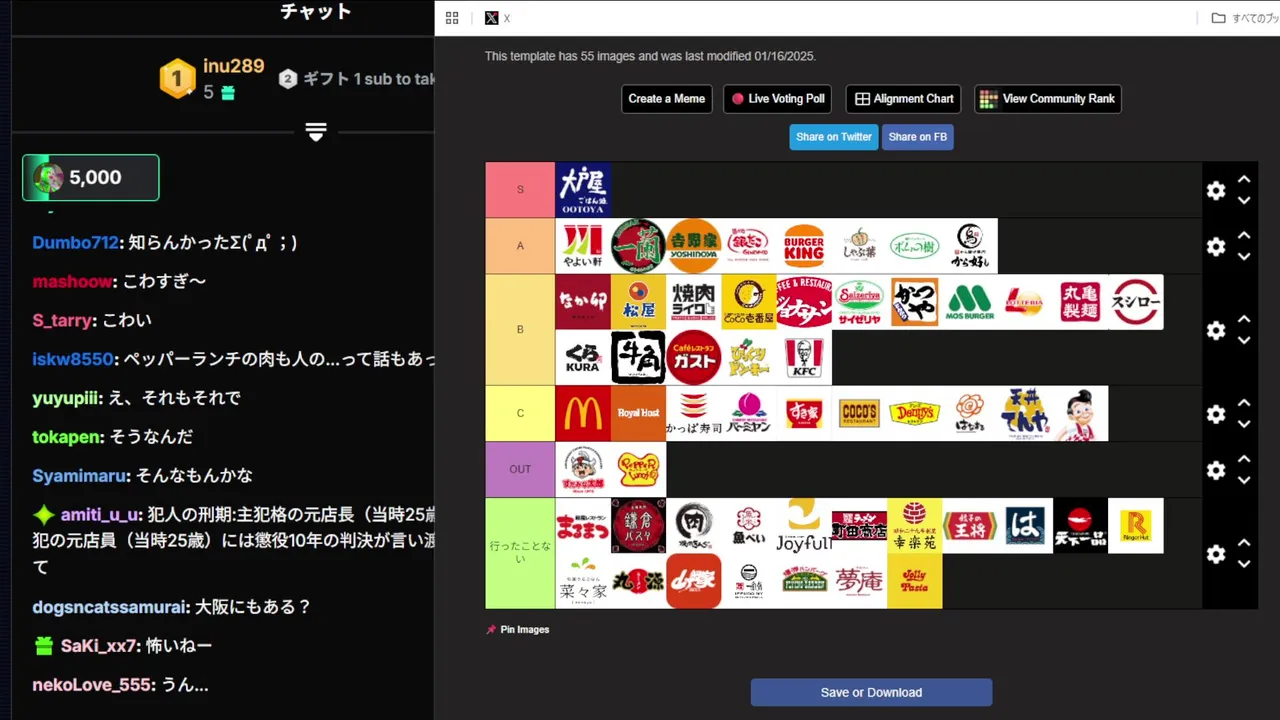The width and height of the screenshot is (1280, 720).
Task: Move A tier row up with arrow
Action: tap(1244, 236)
